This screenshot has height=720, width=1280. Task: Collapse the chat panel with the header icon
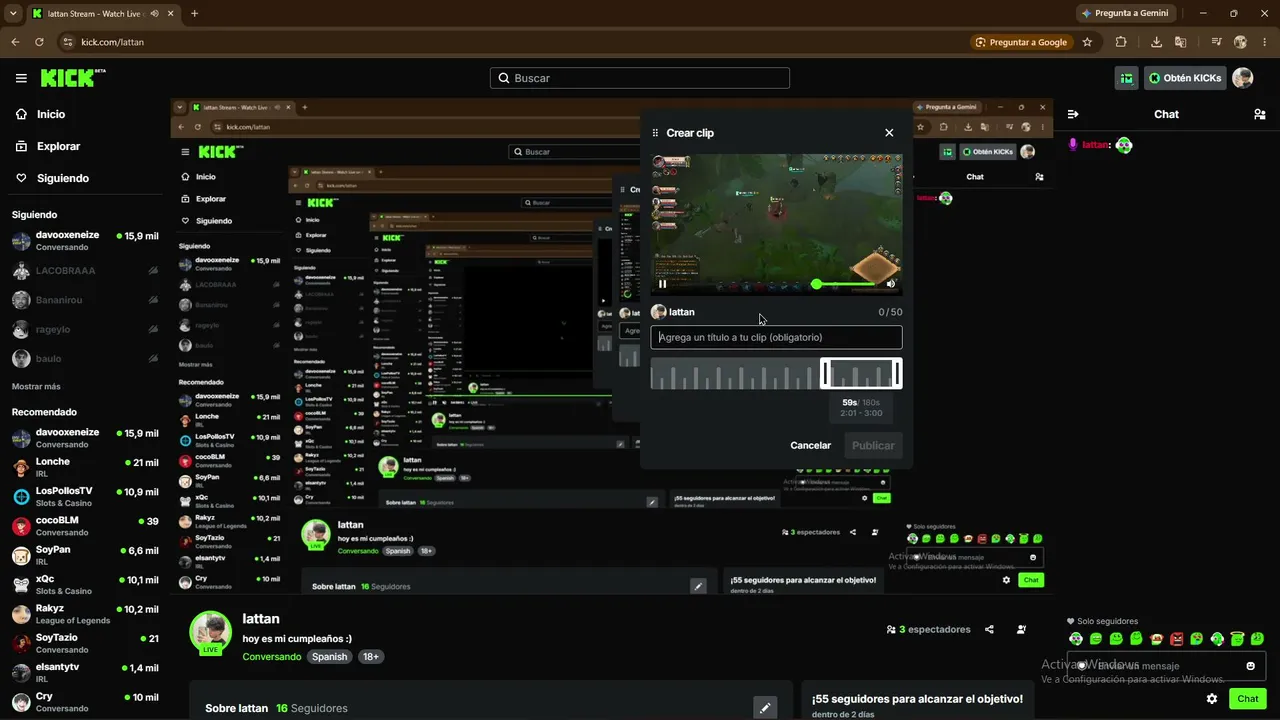point(1073,114)
